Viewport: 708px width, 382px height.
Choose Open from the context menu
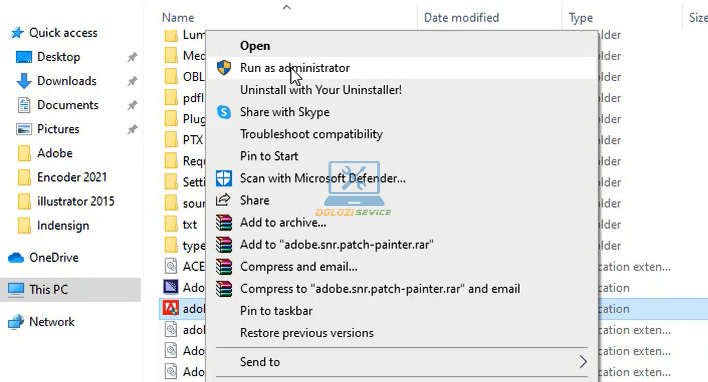click(255, 46)
